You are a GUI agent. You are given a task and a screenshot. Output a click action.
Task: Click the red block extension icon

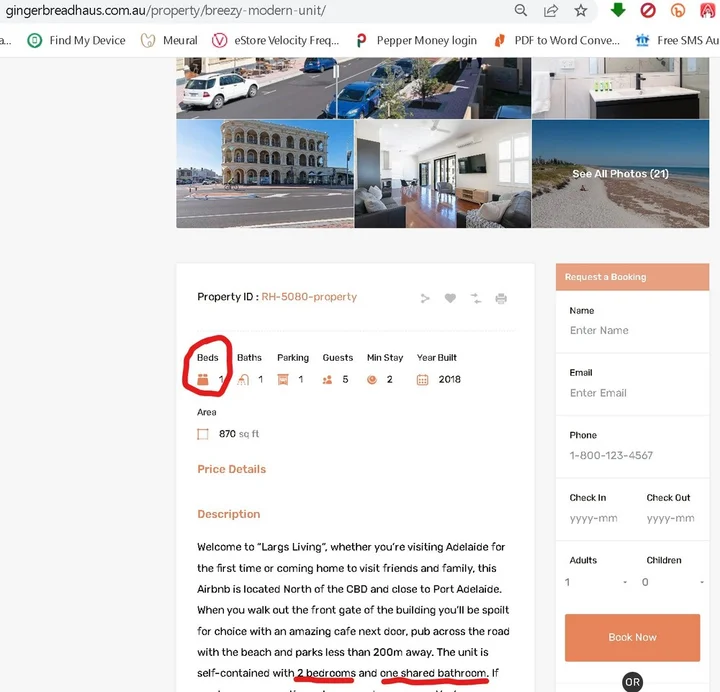pos(648,11)
